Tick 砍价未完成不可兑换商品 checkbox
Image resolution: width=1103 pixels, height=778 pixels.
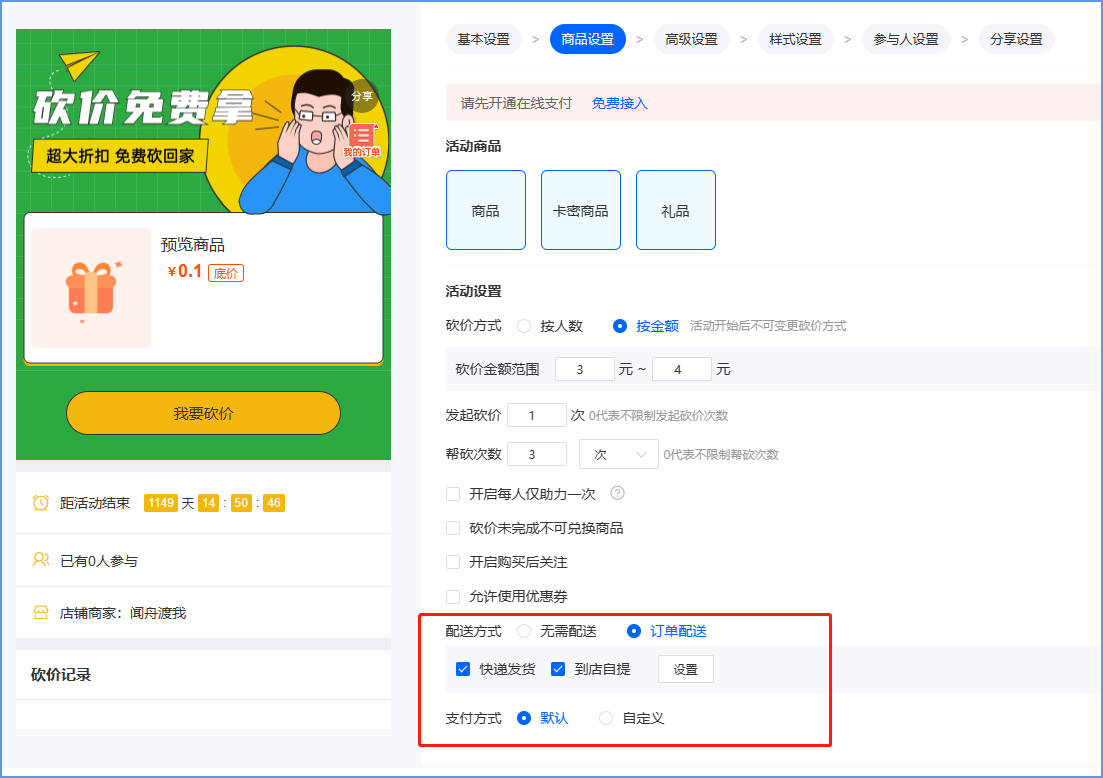[x=453, y=528]
